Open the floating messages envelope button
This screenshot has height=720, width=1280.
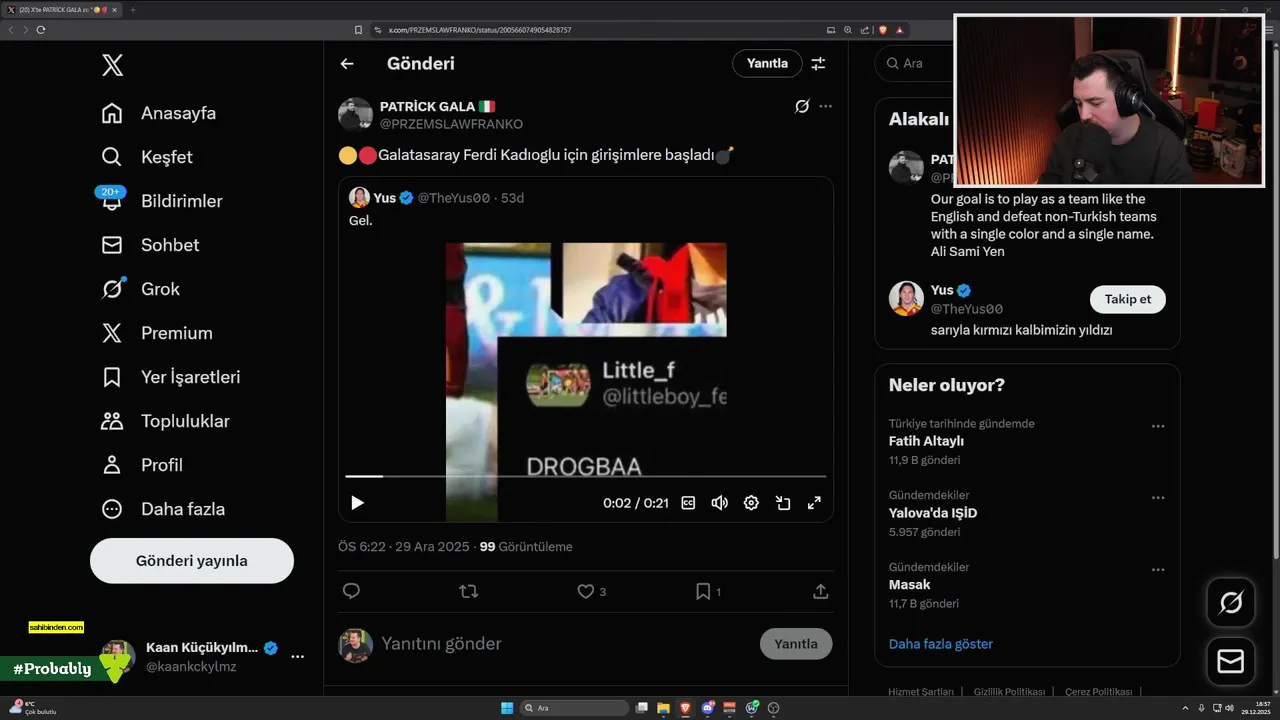(x=1231, y=661)
